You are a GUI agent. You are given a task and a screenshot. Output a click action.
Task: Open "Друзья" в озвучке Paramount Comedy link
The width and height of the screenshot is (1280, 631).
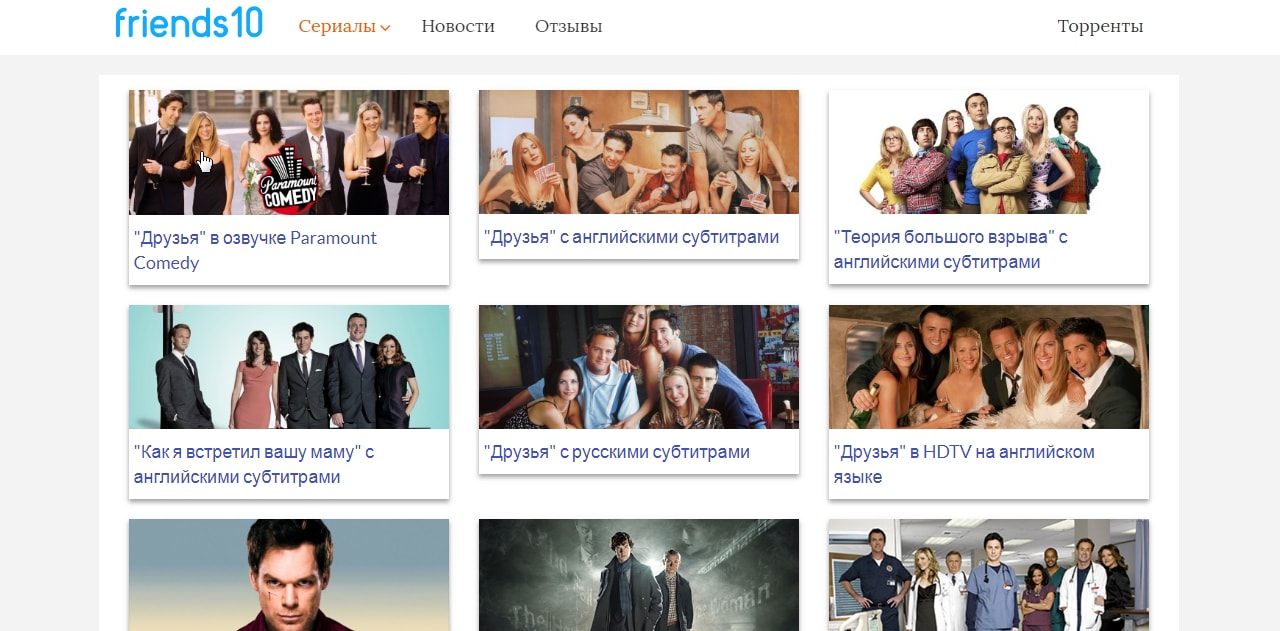pos(255,250)
